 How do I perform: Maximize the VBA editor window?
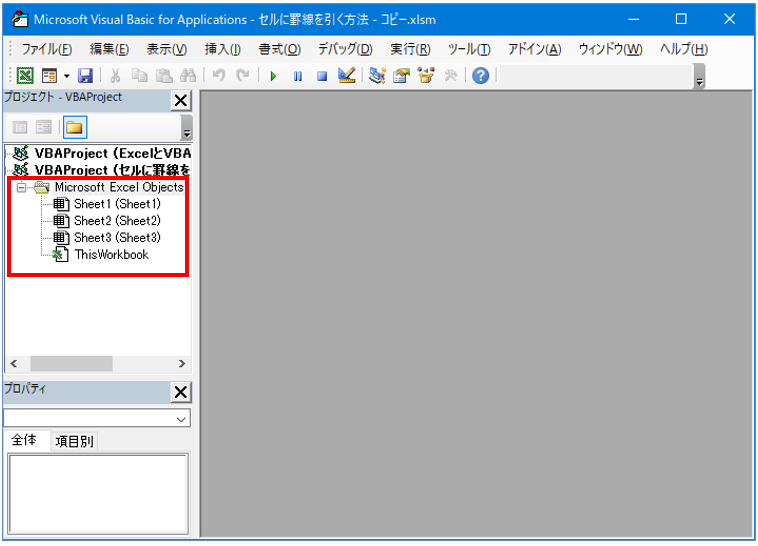coord(681,19)
